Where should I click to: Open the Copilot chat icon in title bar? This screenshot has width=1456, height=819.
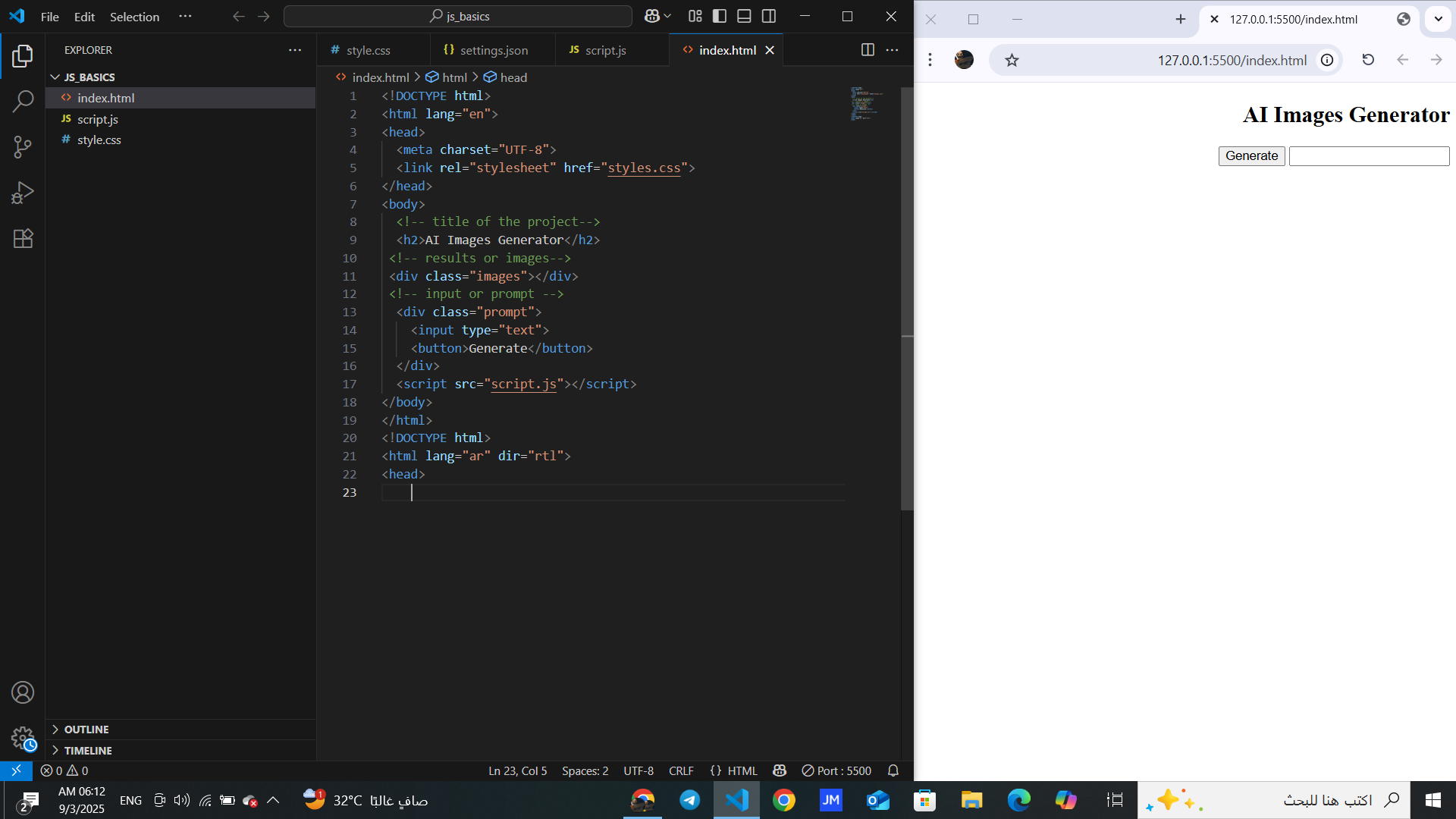(x=651, y=16)
